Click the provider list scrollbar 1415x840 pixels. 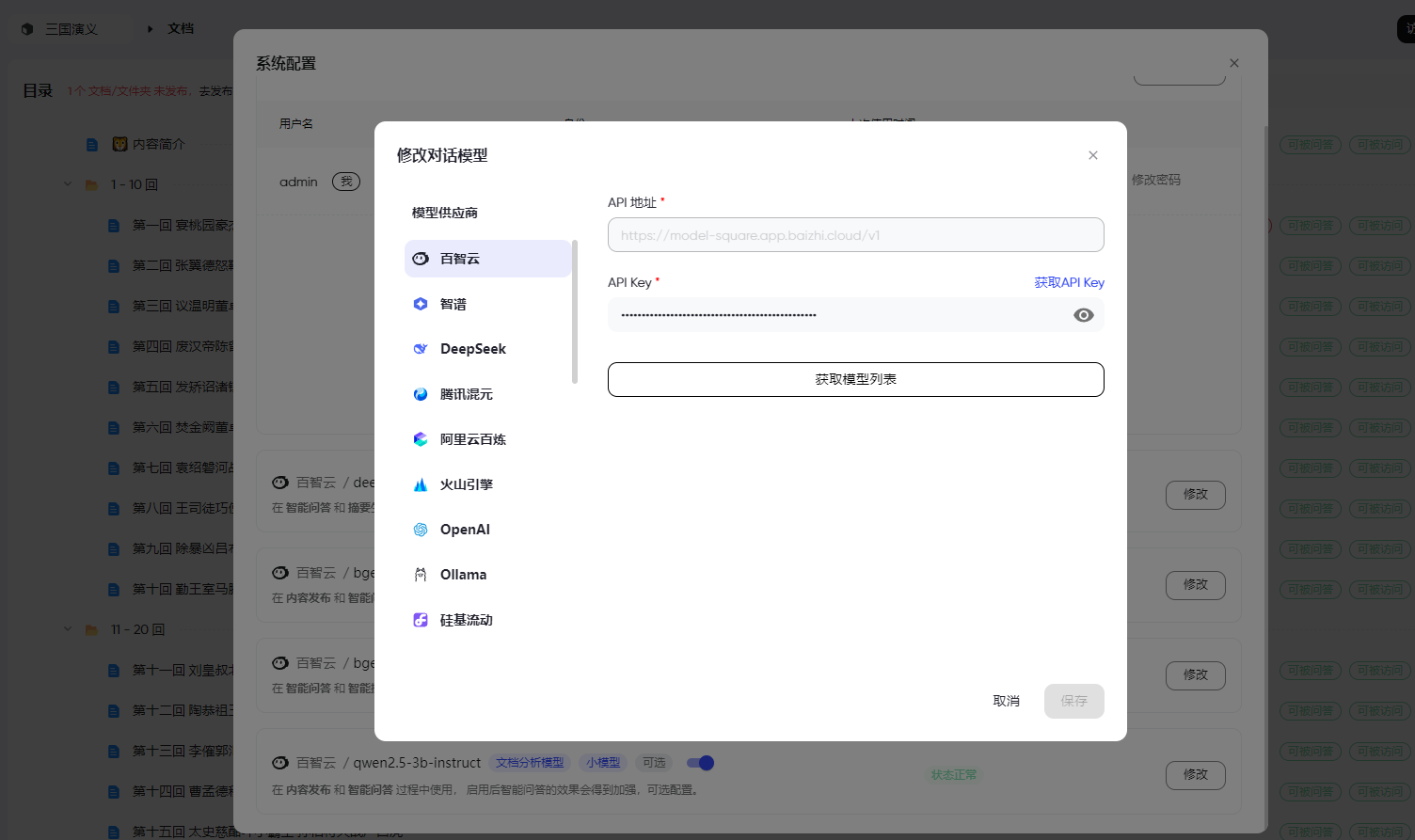575,311
